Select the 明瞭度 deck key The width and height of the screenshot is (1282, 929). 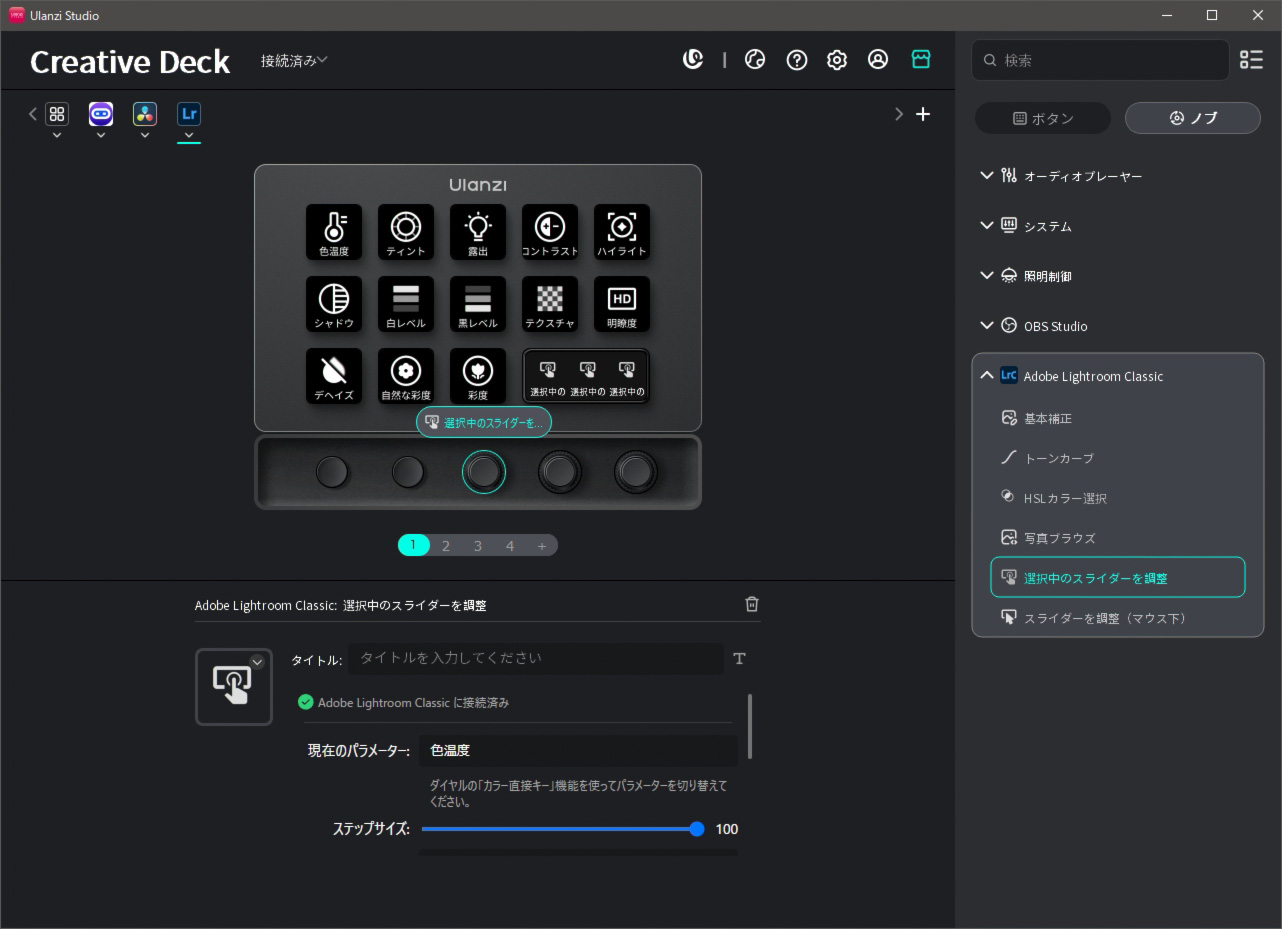click(622, 304)
